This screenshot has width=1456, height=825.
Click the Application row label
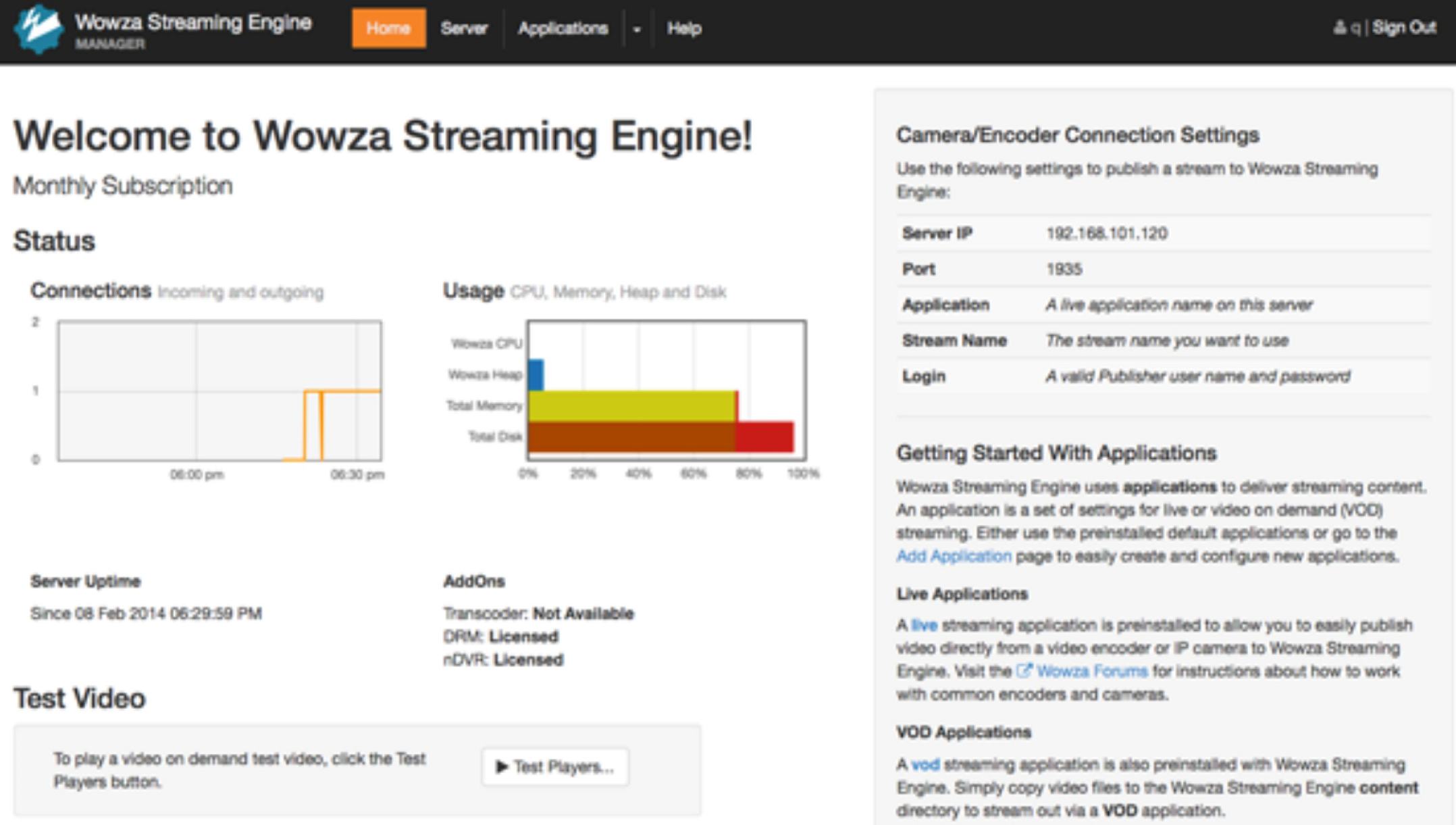(x=945, y=305)
